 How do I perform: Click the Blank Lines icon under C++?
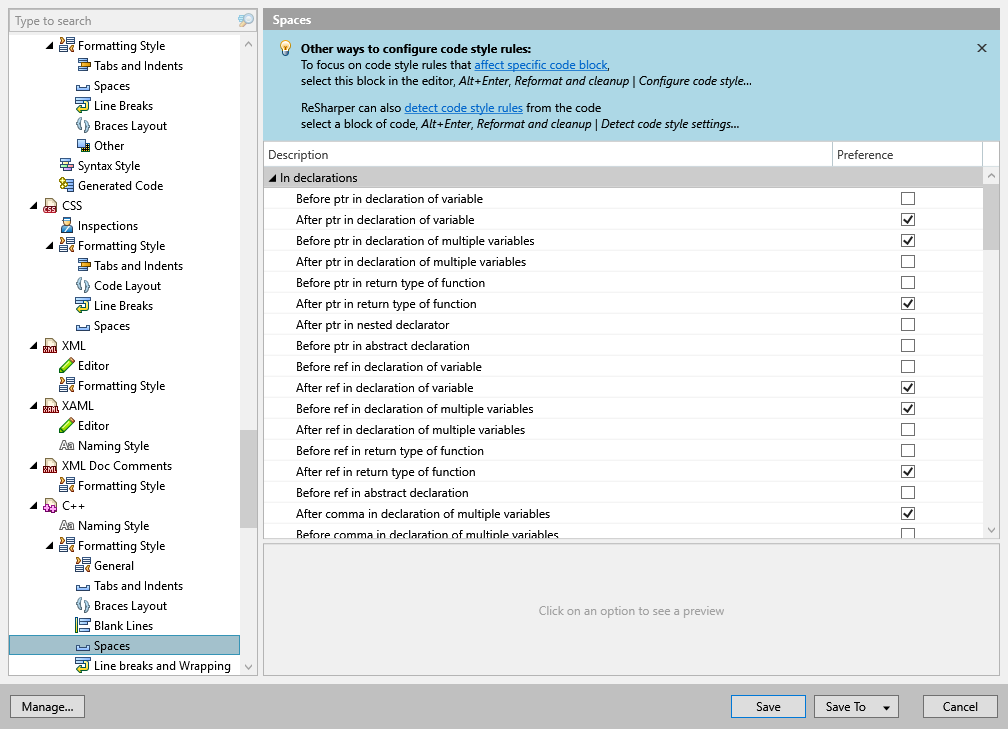pyautogui.click(x=85, y=625)
